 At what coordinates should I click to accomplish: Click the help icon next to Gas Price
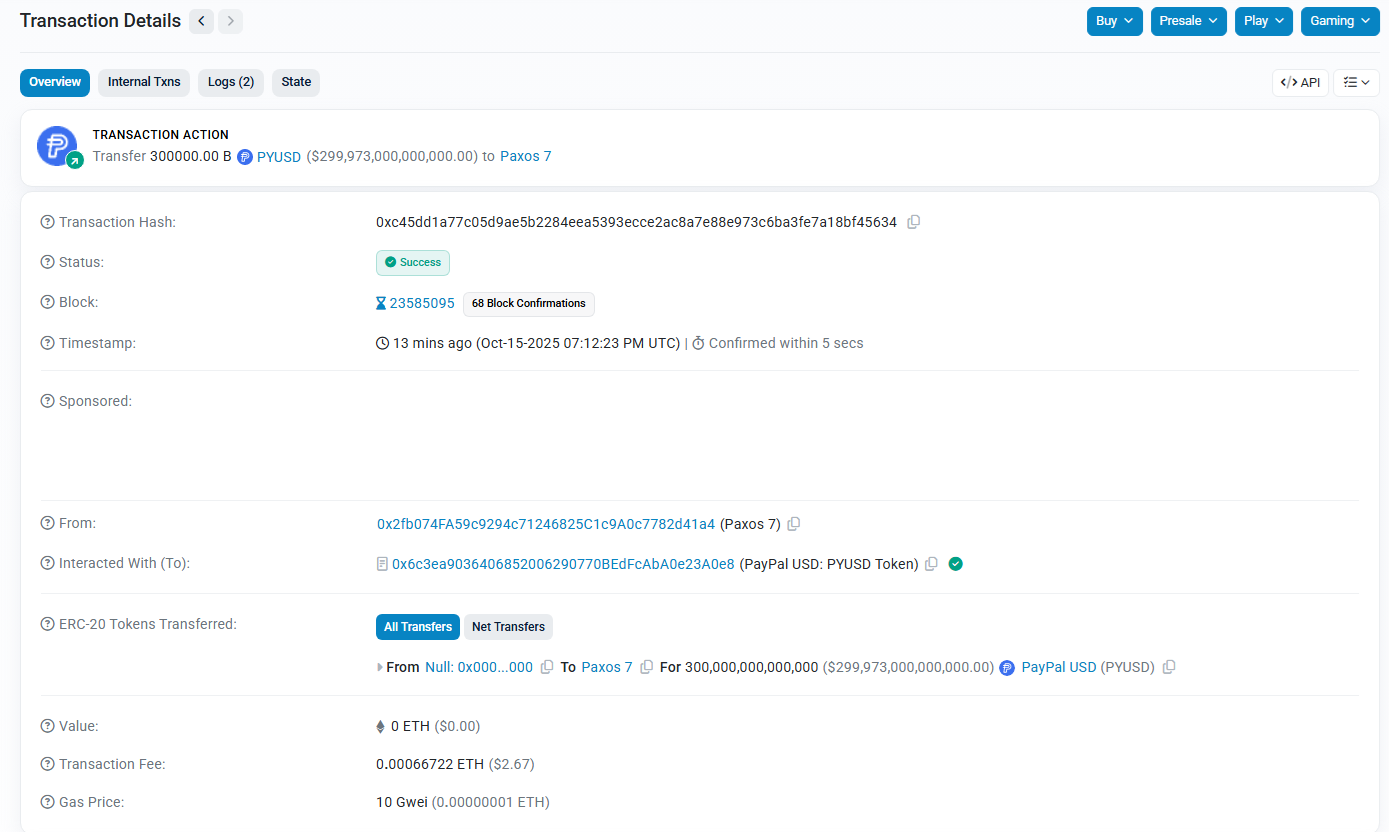(47, 802)
